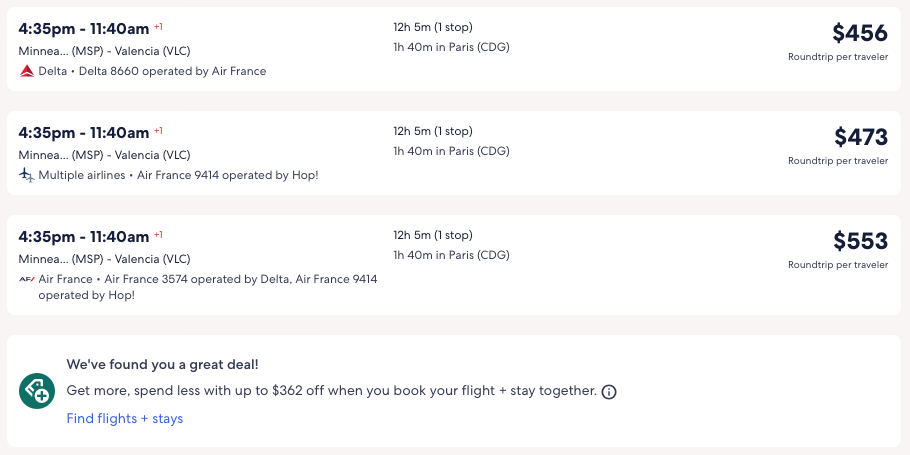Viewport: 910px width, 455px height.
Task: Open the Find flights + stays link
Action: coord(125,418)
